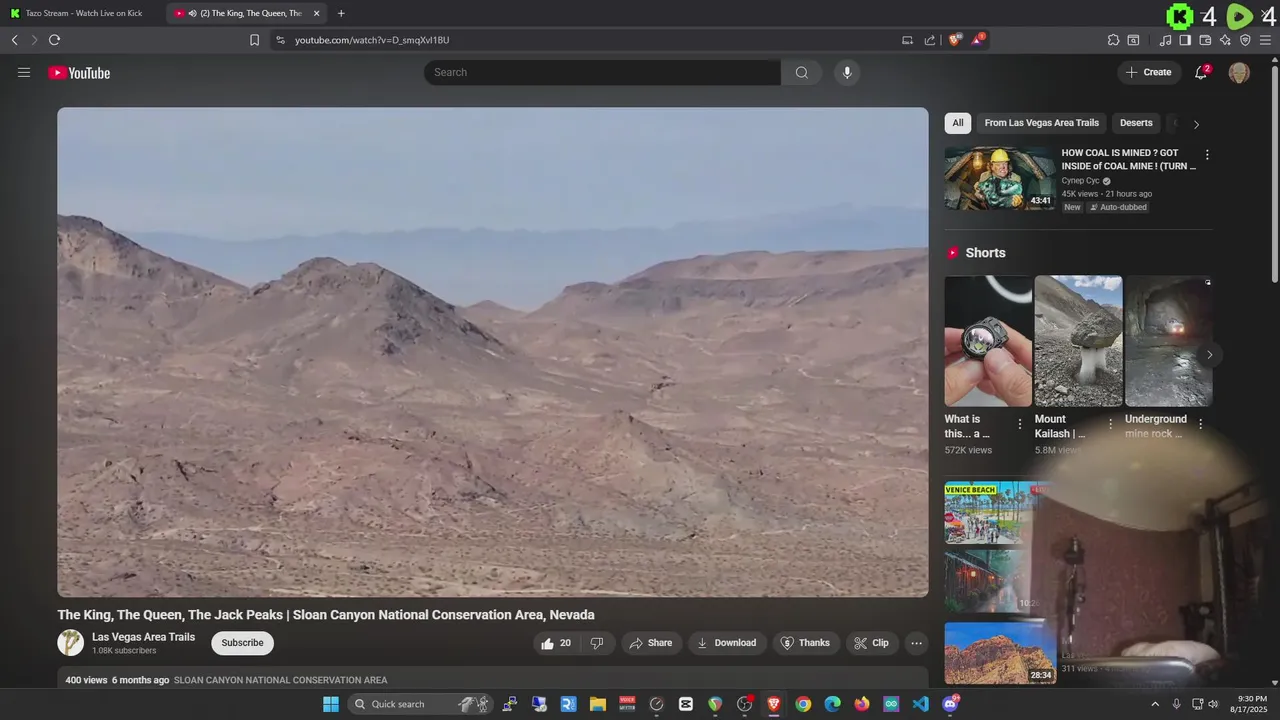Open the YouTube notifications bell
The image size is (1280, 720).
coord(1201,72)
